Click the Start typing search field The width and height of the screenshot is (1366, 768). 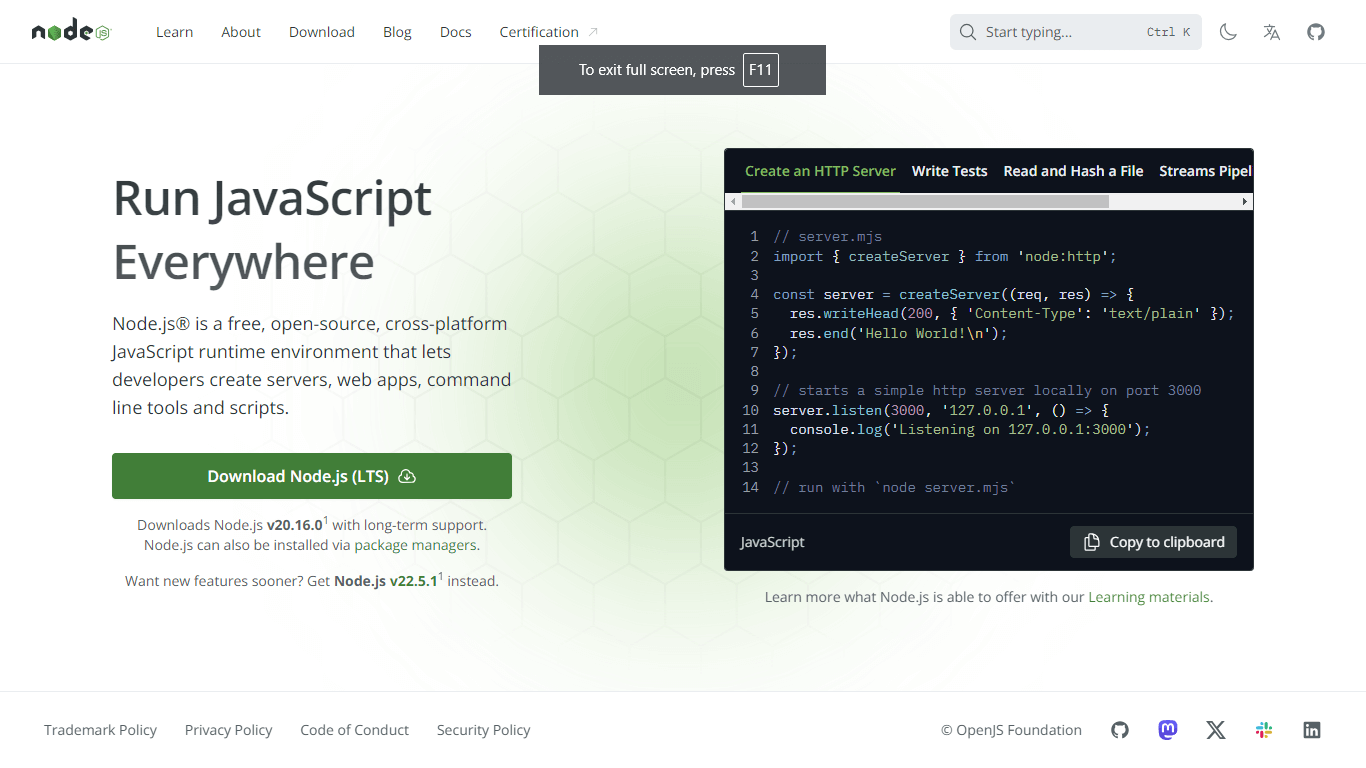(x=1076, y=32)
